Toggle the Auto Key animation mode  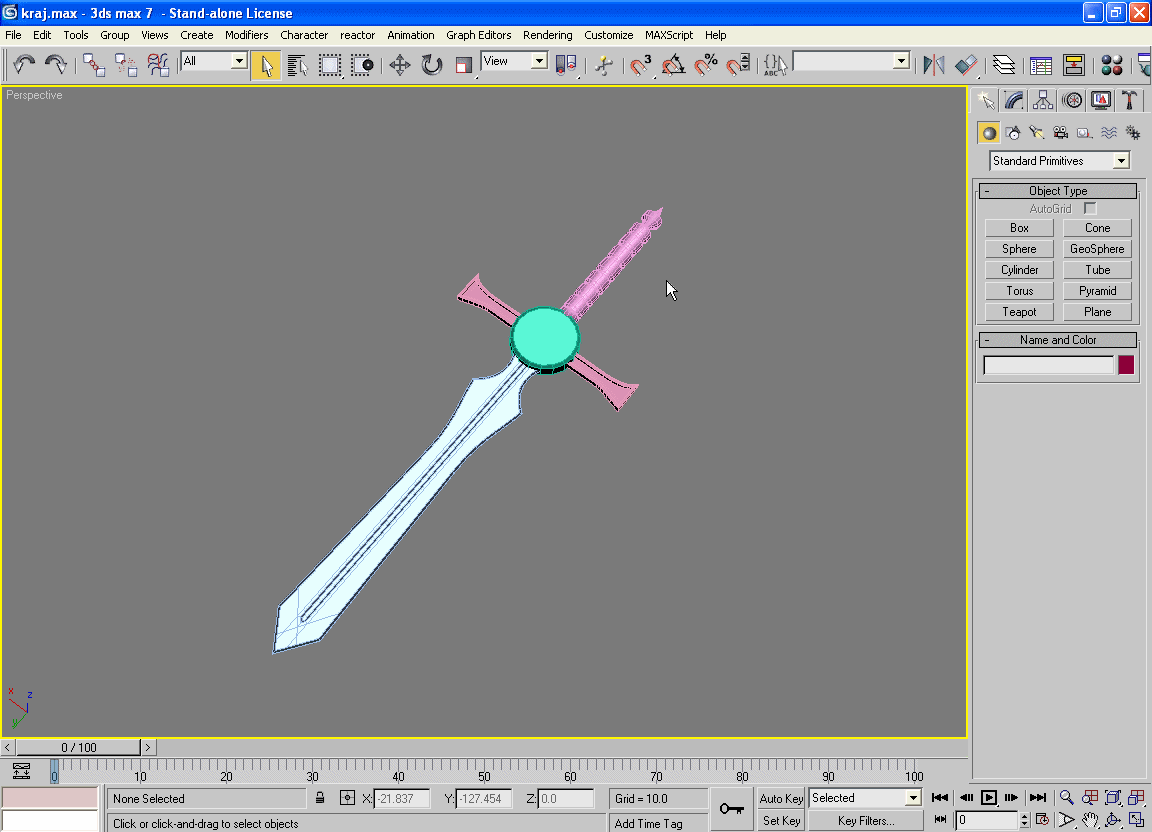781,798
